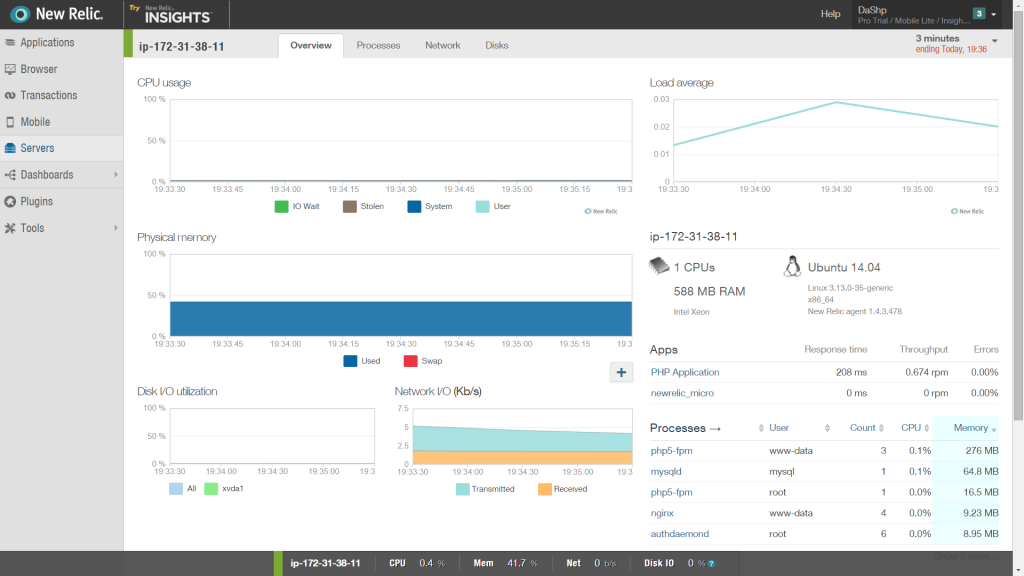Open the nginx process link
This screenshot has height=576, width=1024.
click(x=662, y=513)
